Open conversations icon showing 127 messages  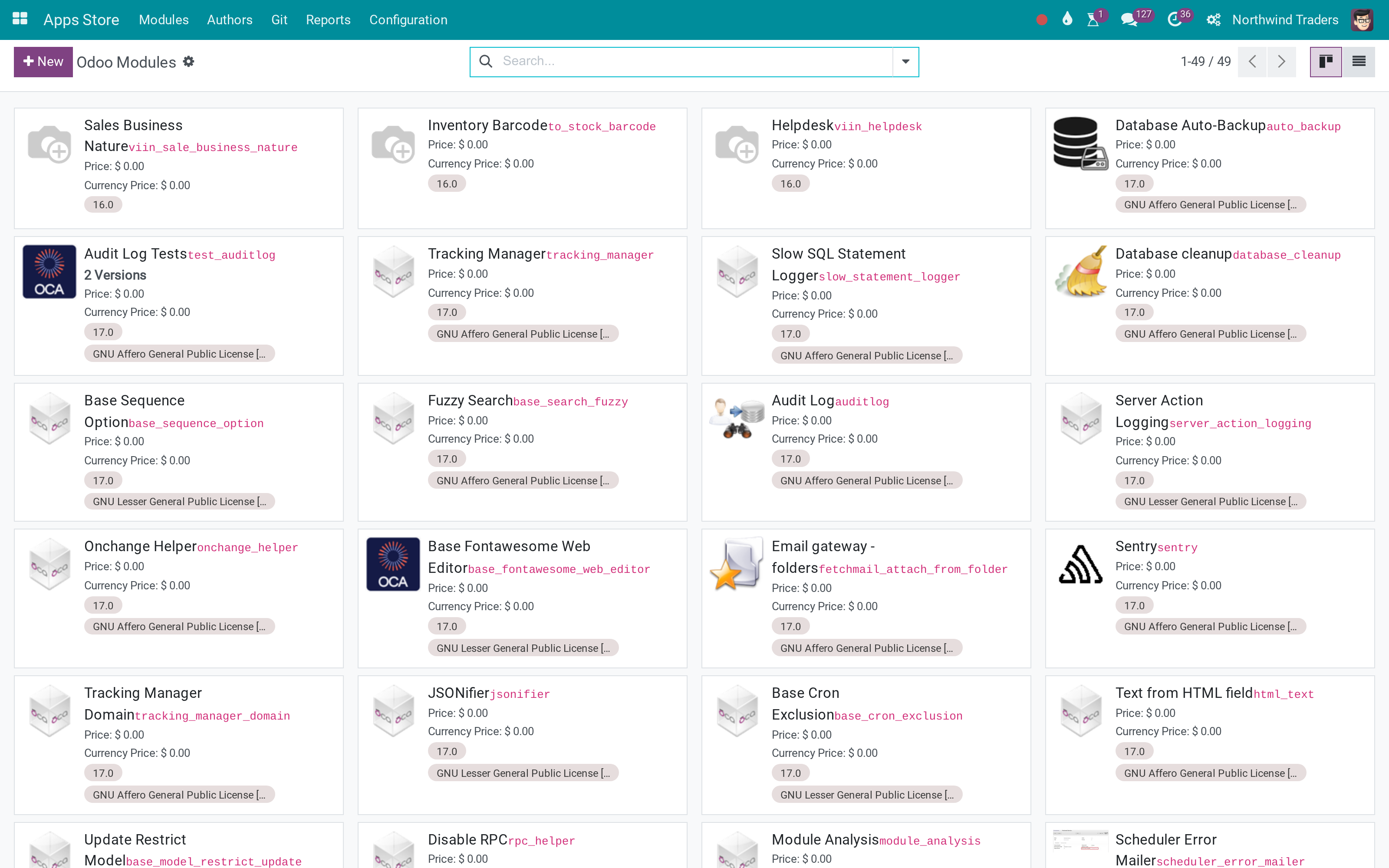click(x=1129, y=20)
